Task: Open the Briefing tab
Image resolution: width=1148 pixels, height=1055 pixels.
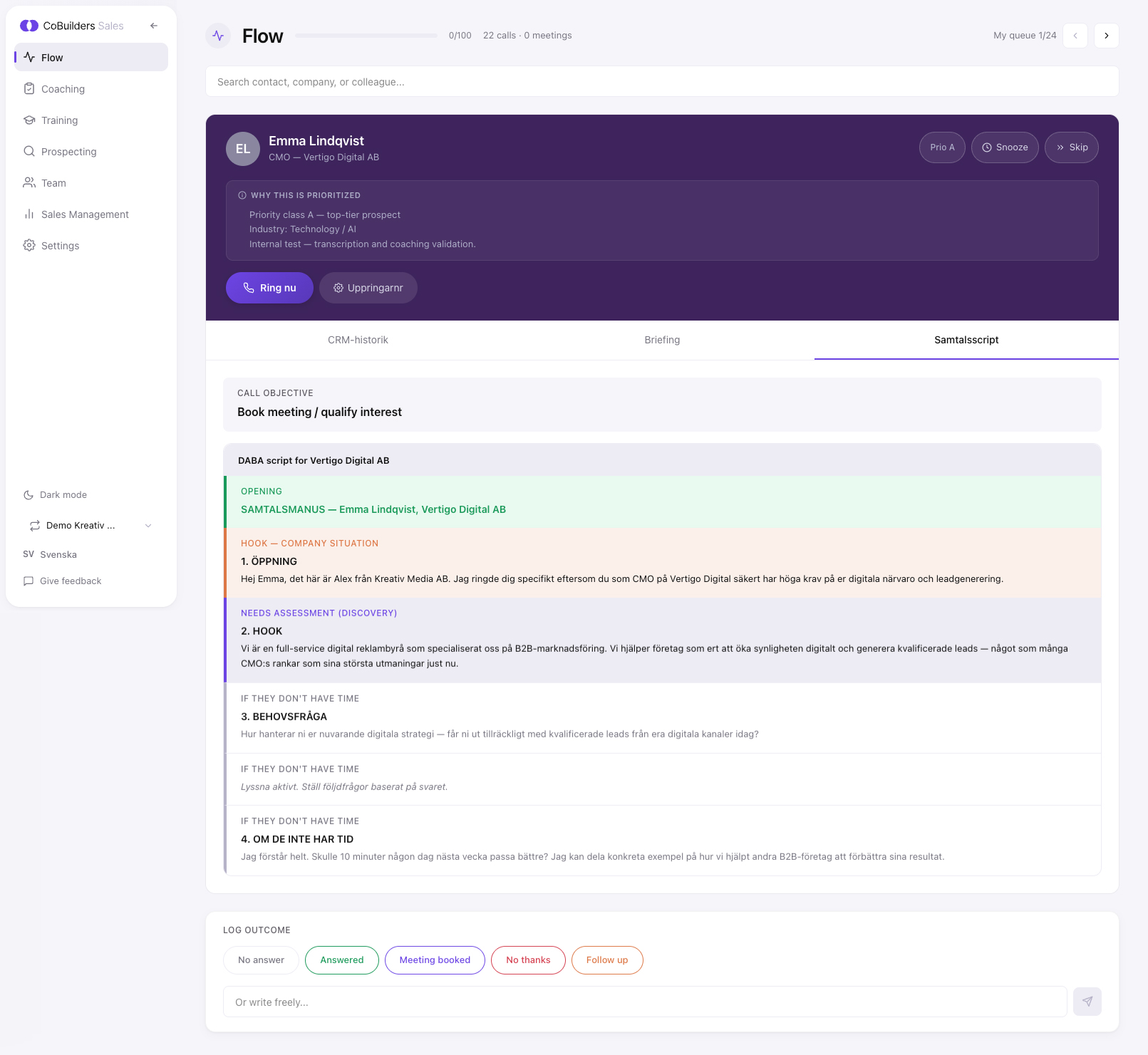Action: pyautogui.click(x=661, y=340)
